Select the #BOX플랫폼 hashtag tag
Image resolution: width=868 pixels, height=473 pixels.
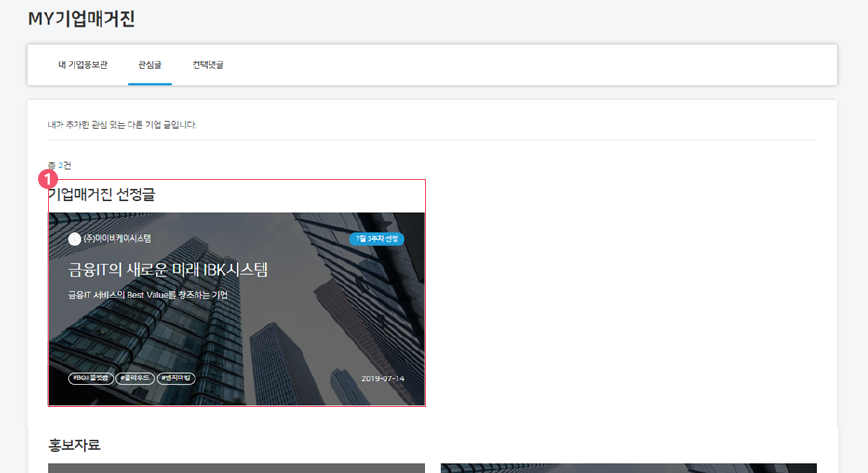click(91, 378)
